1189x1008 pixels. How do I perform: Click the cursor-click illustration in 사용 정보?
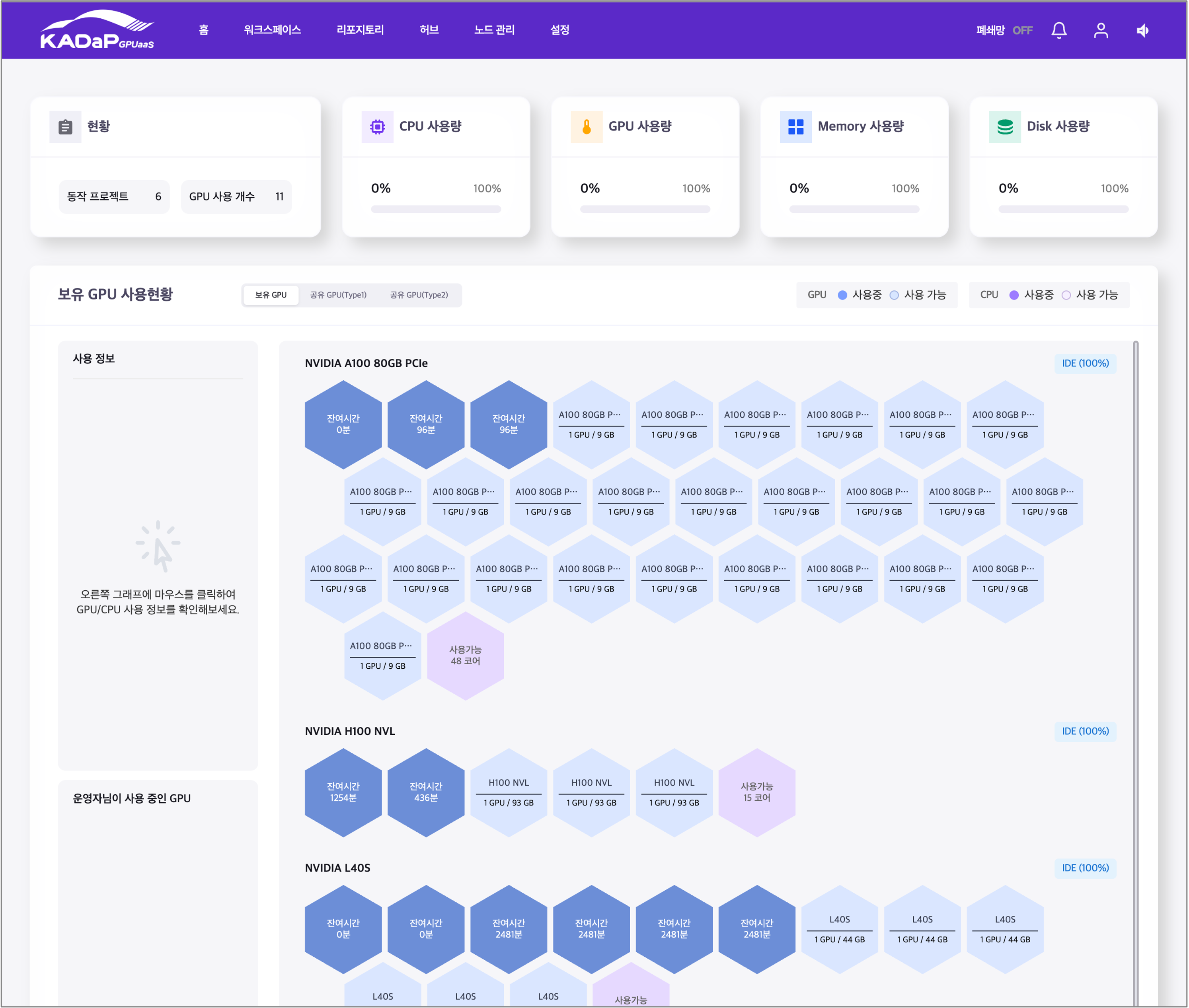pyautogui.click(x=158, y=546)
